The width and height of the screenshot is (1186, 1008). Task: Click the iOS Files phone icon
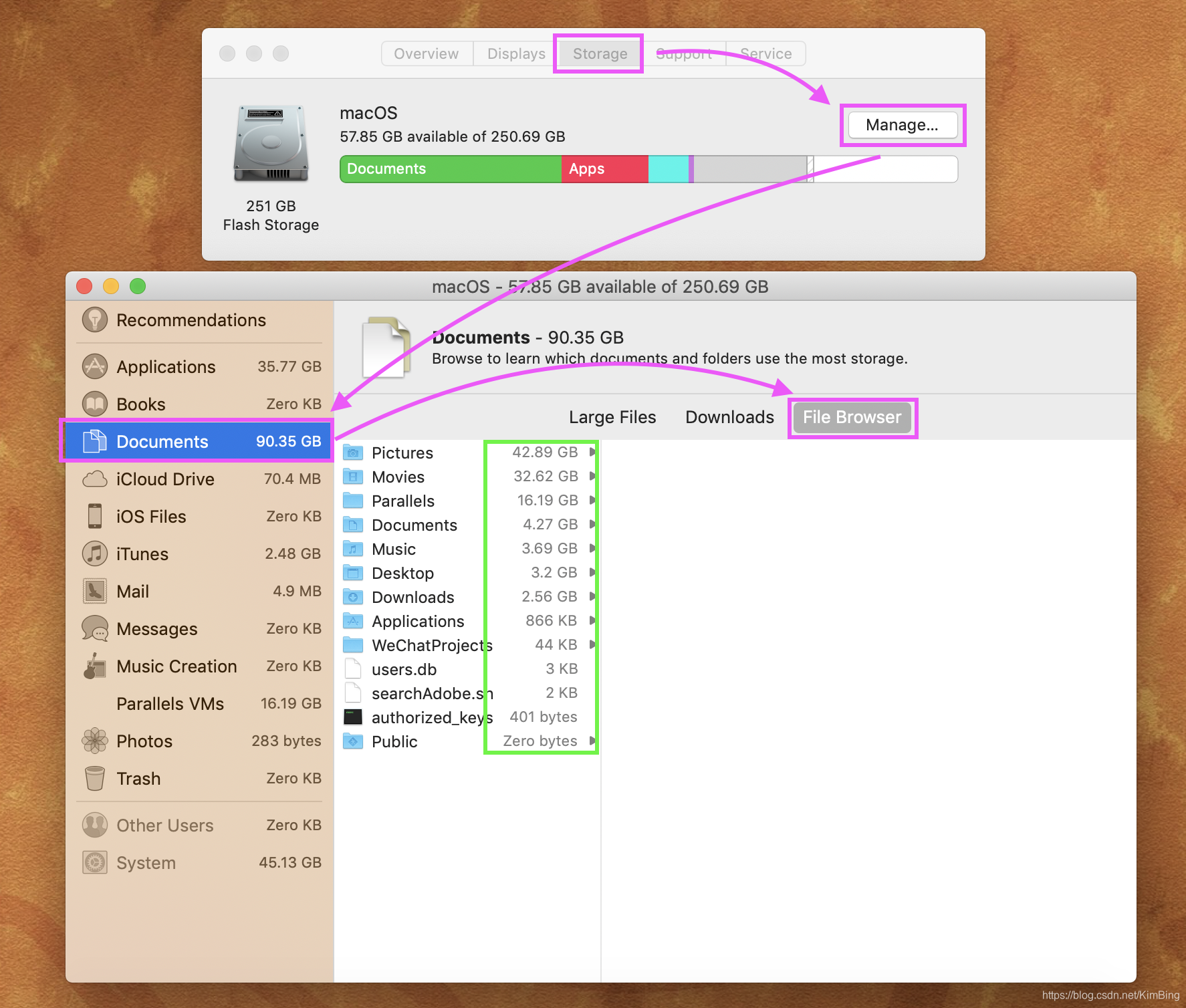(95, 516)
